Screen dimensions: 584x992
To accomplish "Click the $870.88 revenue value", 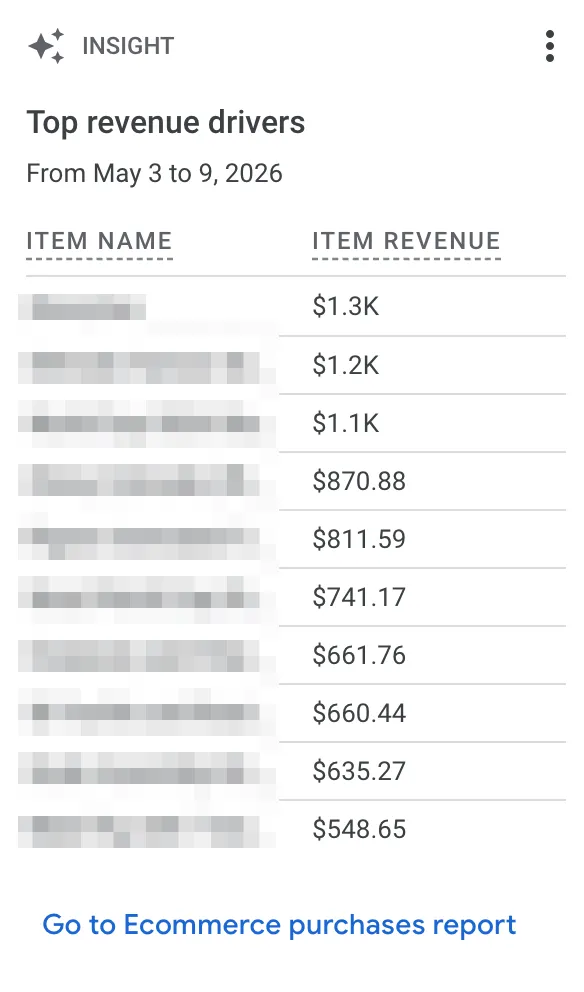I will (x=359, y=481).
